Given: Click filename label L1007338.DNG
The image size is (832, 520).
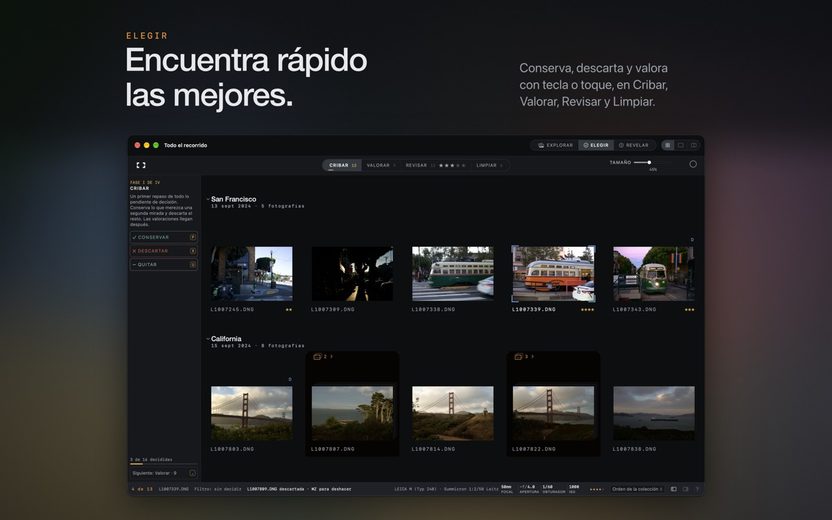Looking at the screenshot, I should tap(433, 309).
